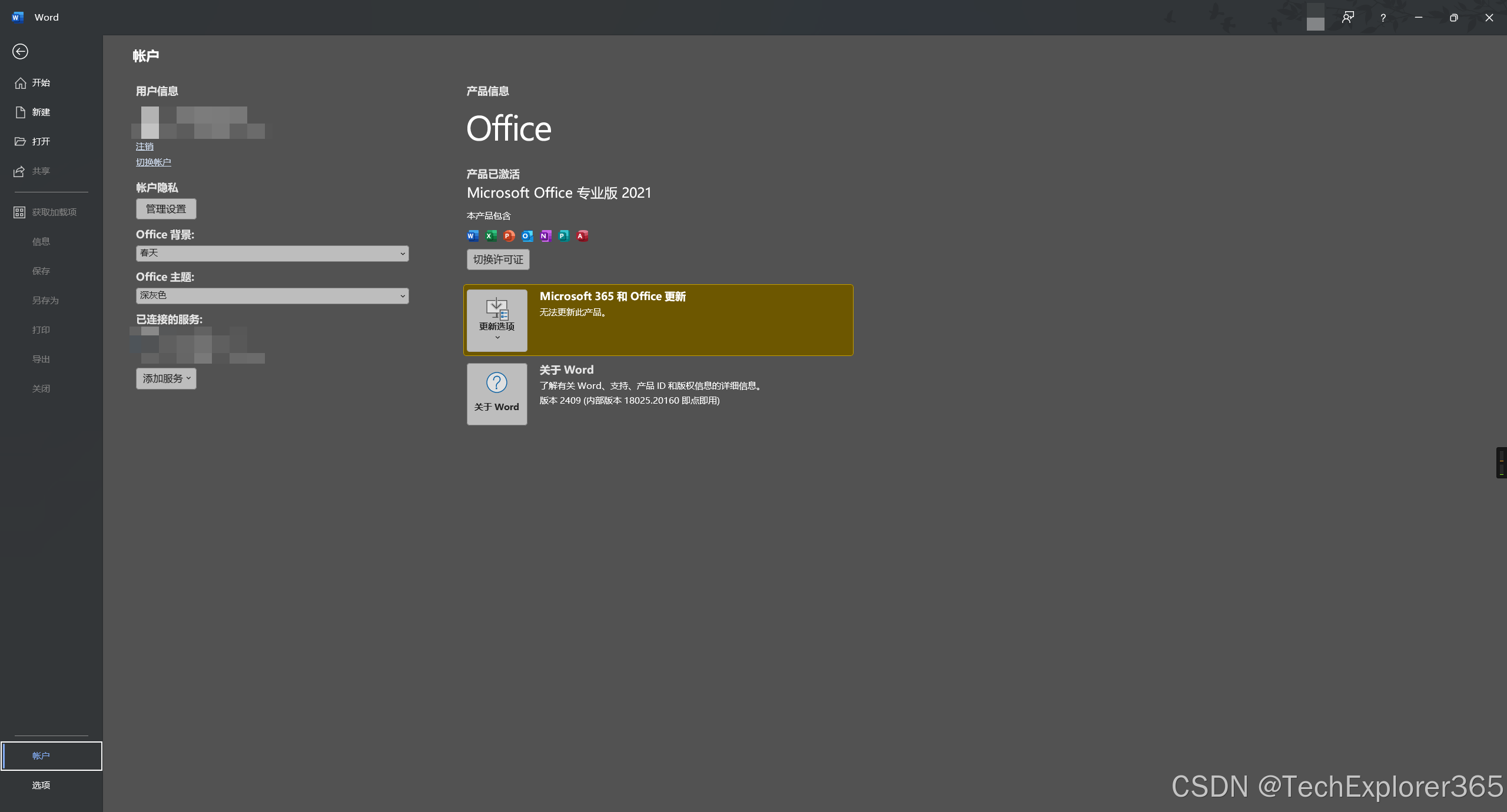Open the 关于 Word info button
The height and width of the screenshot is (812, 1507).
(x=497, y=394)
